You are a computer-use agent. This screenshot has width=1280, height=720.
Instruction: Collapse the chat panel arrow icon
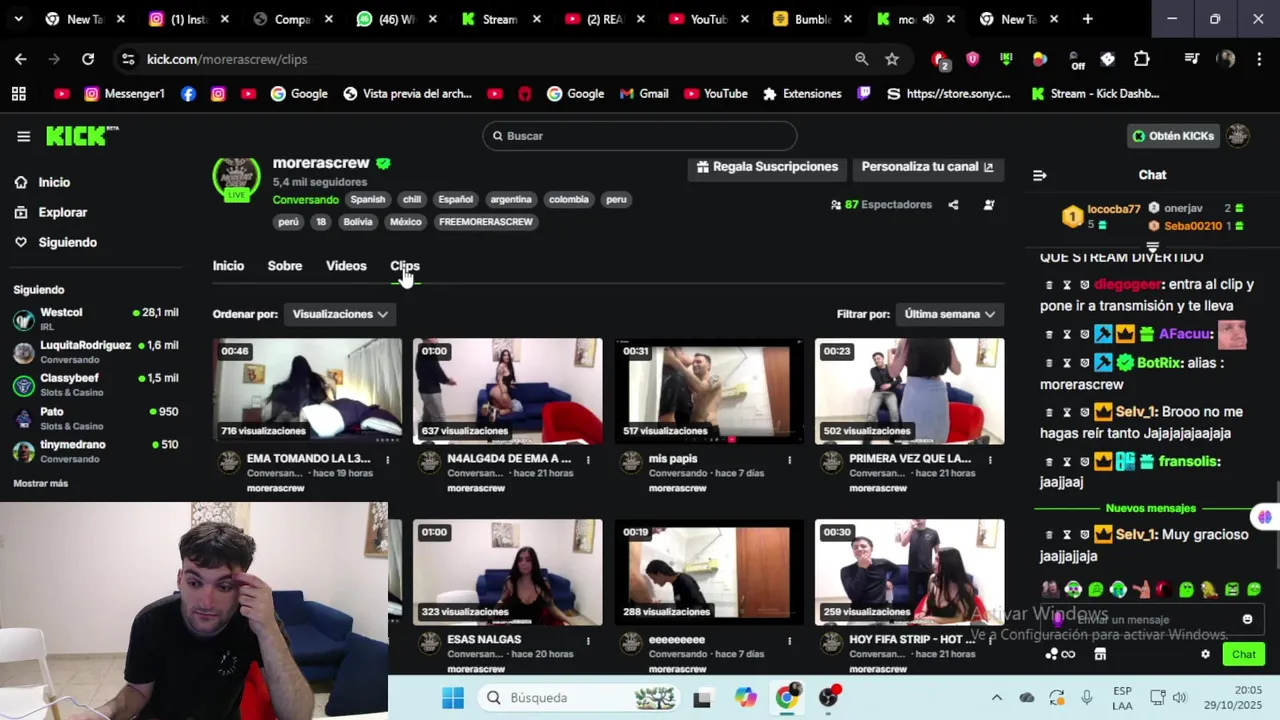[1039, 175]
